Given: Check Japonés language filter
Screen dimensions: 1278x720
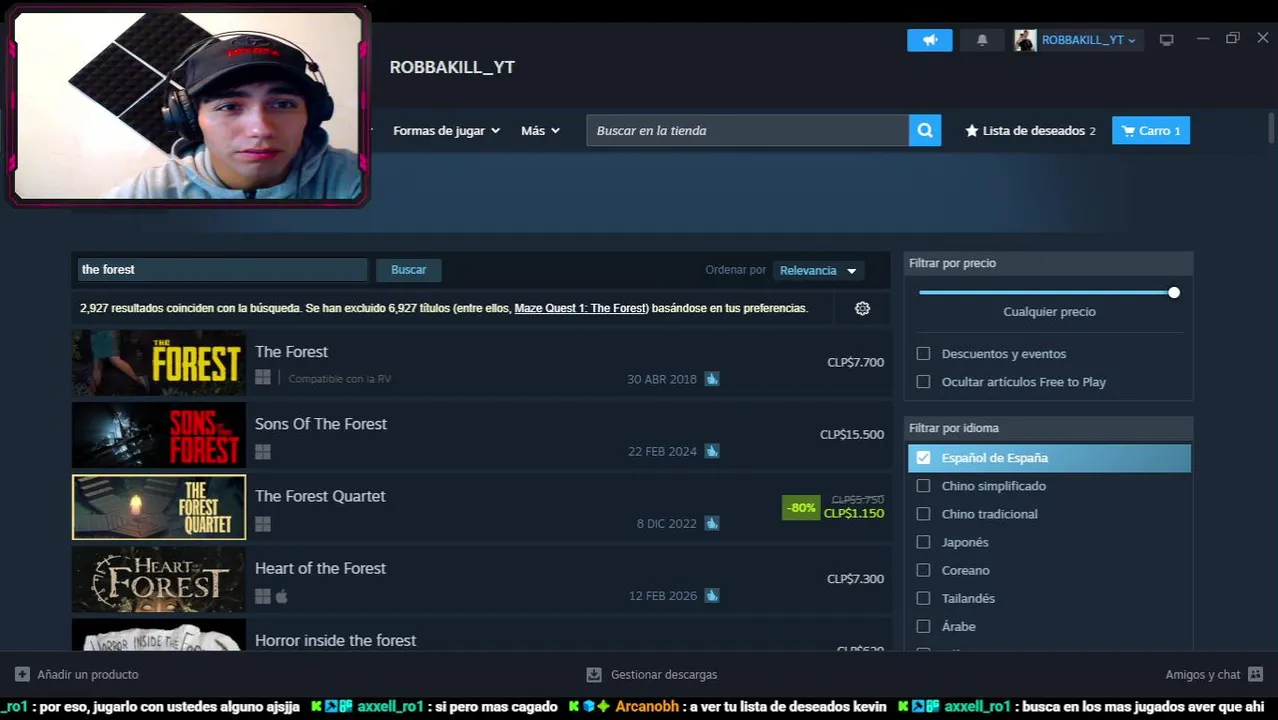Looking at the screenshot, I should 923,541.
